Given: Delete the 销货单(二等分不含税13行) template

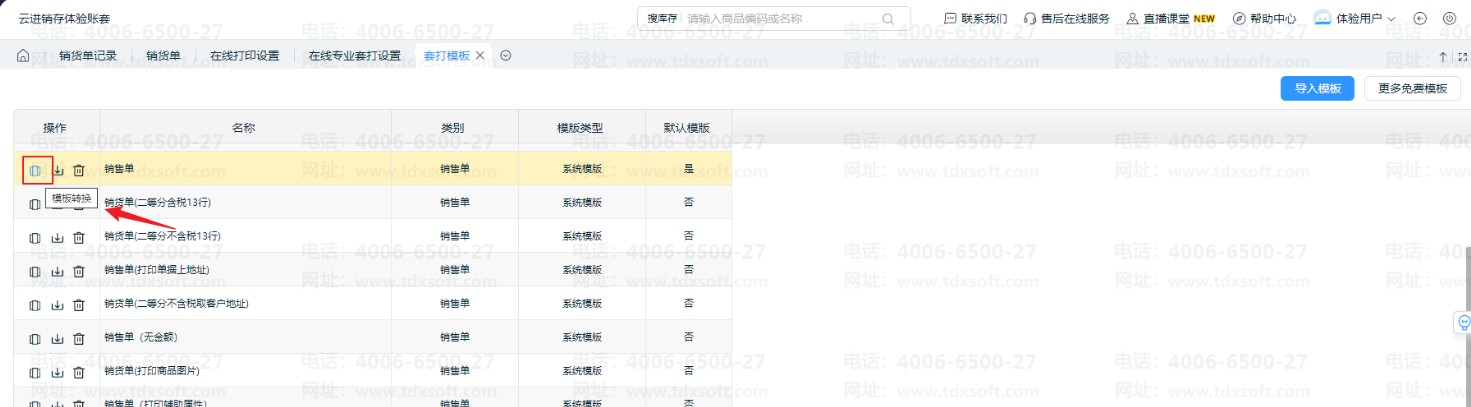Looking at the screenshot, I should [79, 238].
